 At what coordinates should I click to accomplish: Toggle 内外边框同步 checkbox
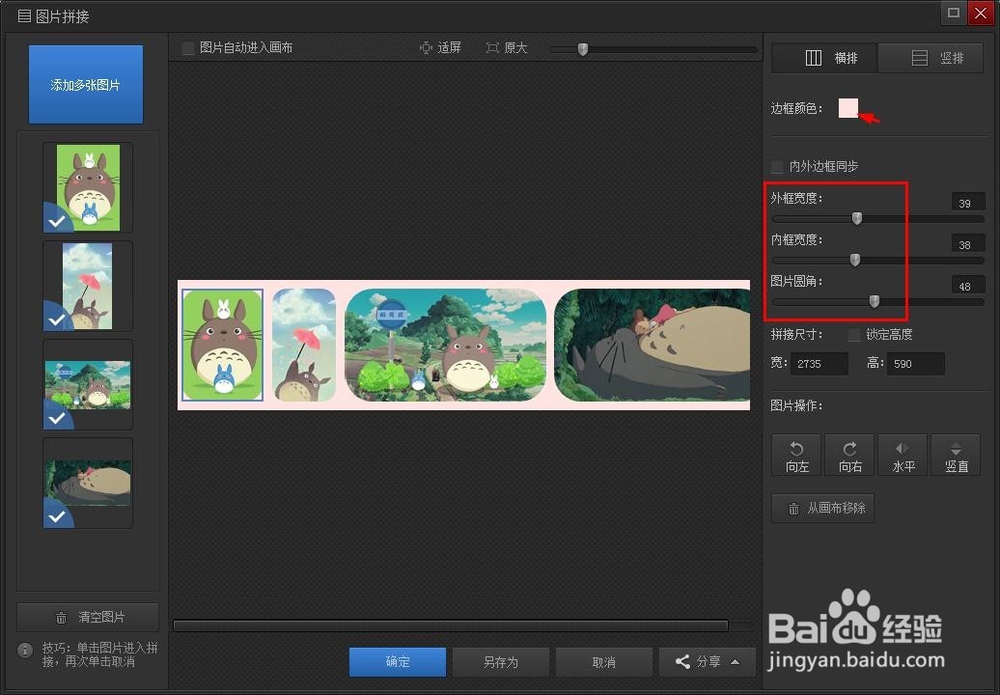[777, 166]
